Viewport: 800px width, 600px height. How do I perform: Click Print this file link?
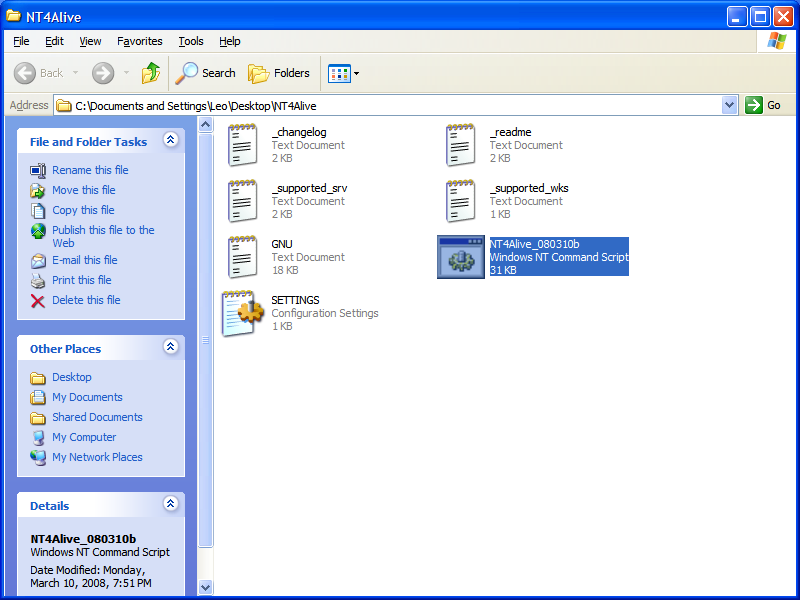pyautogui.click(x=82, y=280)
